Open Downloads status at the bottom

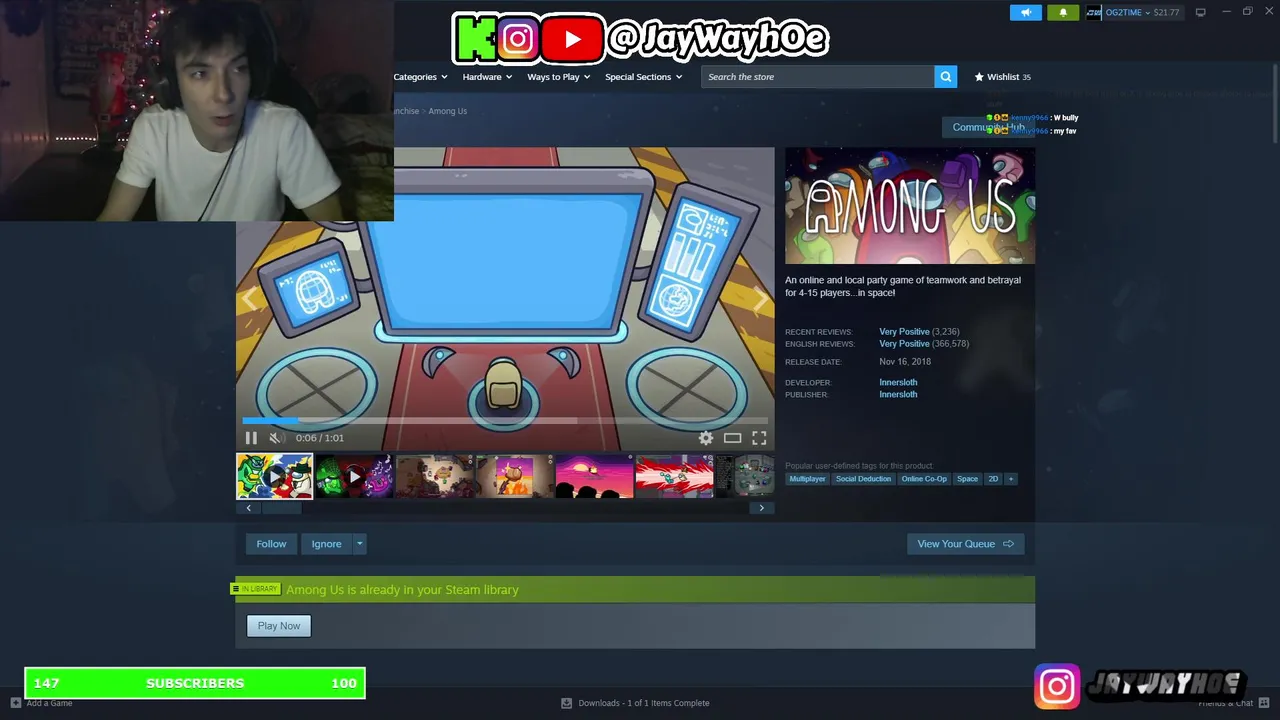pyautogui.click(x=635, y=703)
